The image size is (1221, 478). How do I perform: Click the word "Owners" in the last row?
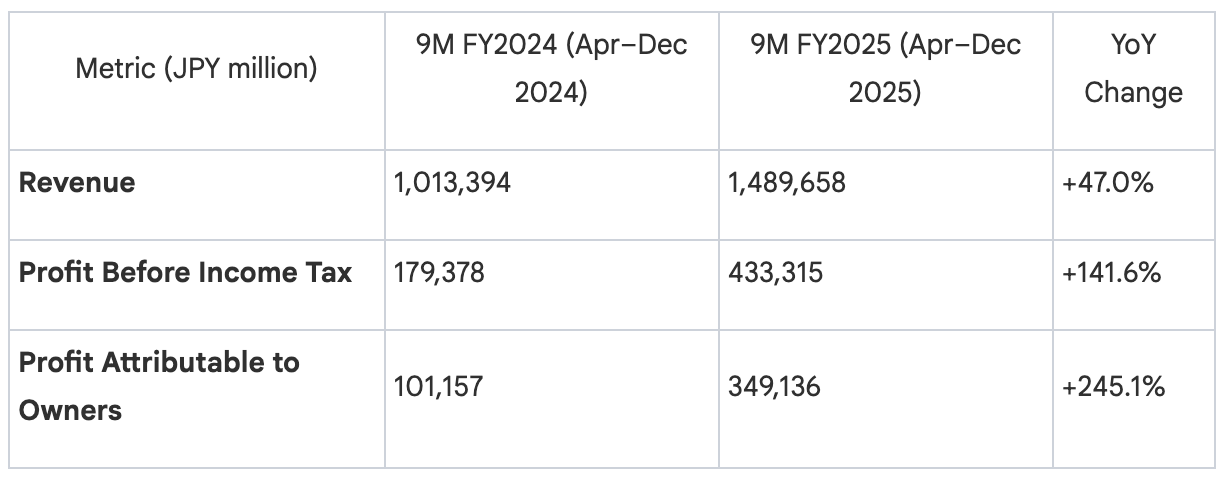point(70,409)
